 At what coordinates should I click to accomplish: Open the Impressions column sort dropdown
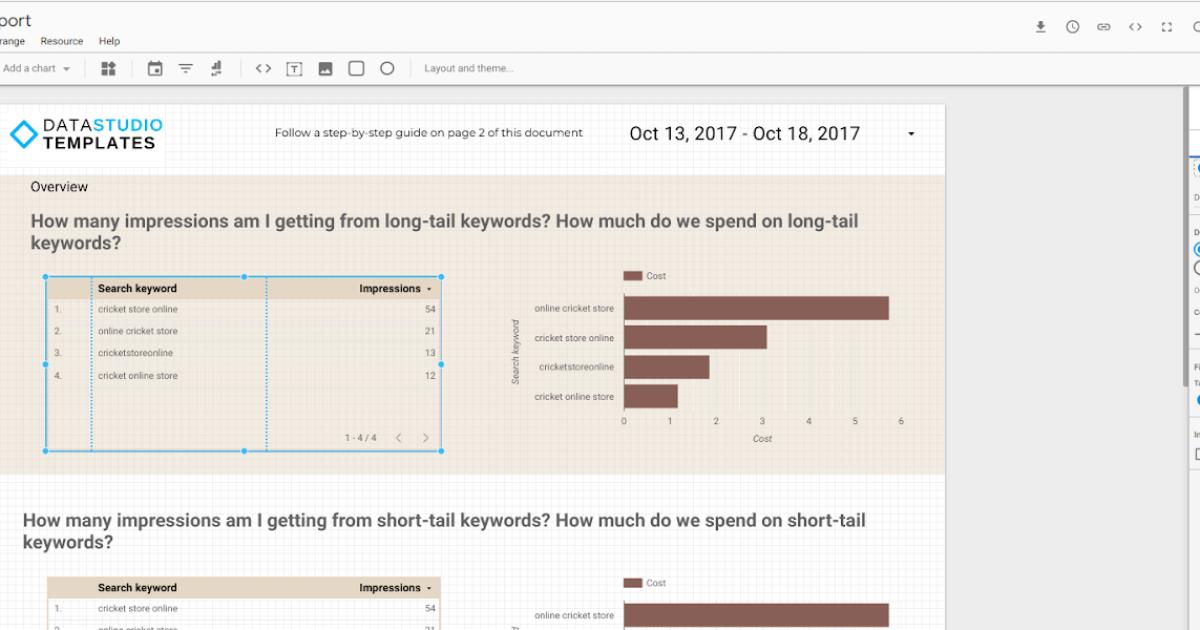tap(428, 288)
